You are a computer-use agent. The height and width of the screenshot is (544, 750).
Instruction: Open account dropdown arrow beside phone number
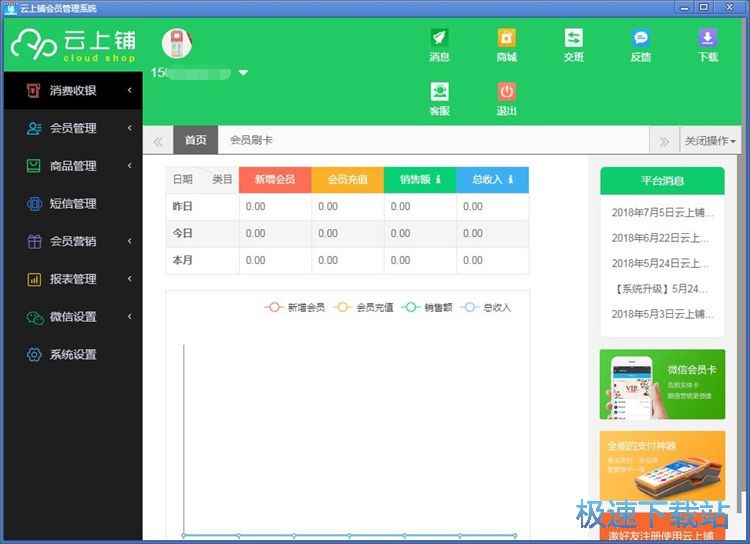243,73
